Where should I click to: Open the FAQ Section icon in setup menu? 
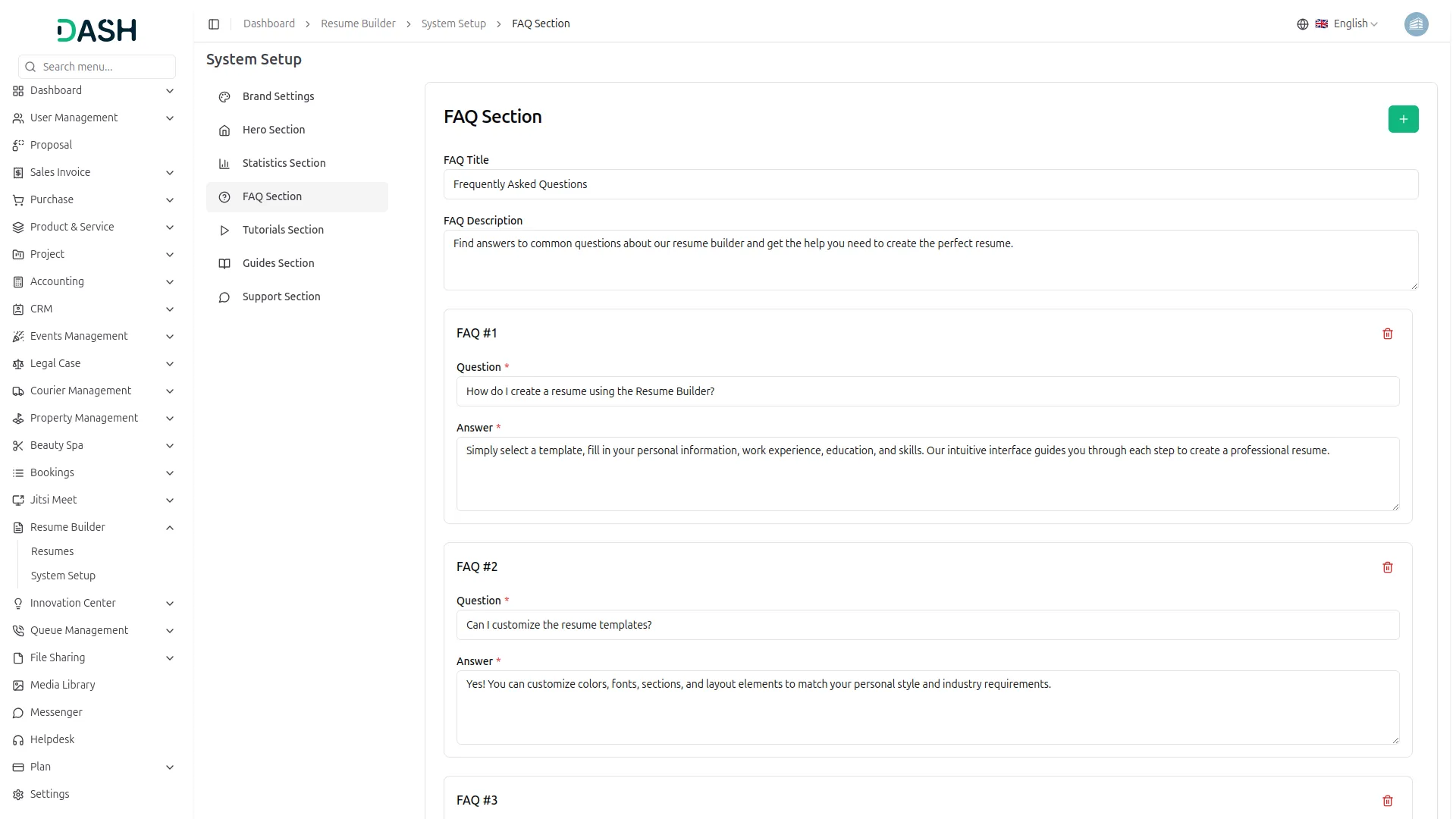point(224,196)
